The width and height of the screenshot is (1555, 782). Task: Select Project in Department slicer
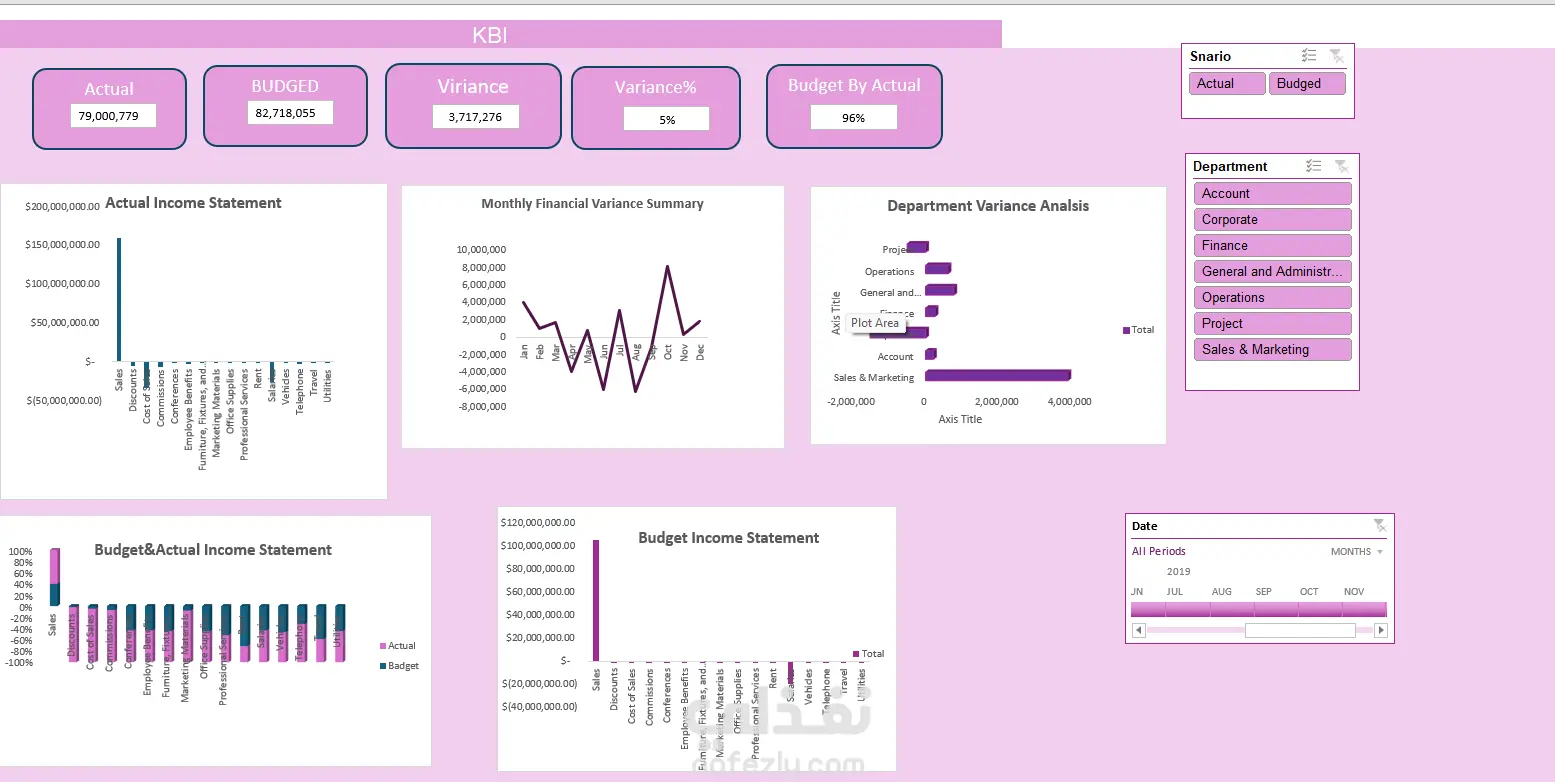[1272, 323]
